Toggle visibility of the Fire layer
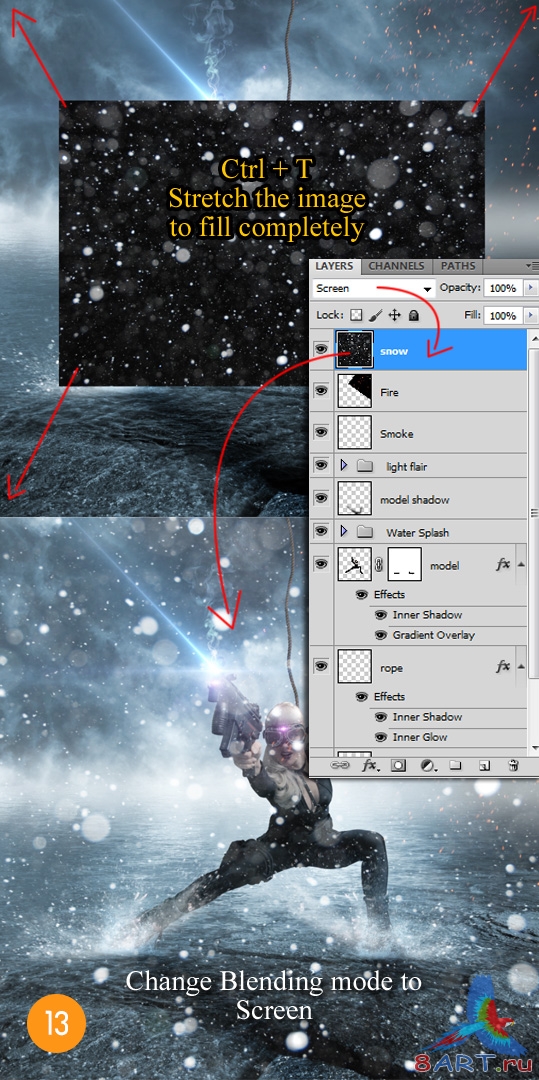This screenshot has width=539, height=1080. tap(320, 391)
